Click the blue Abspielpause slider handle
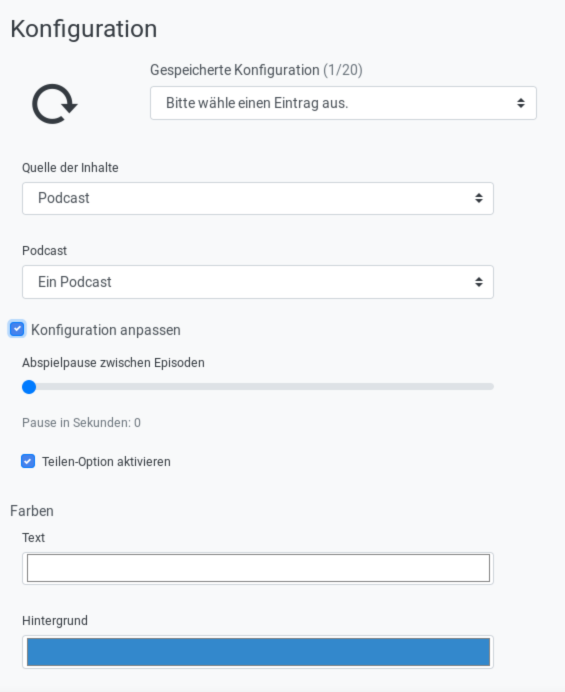The width and height of the screenshot is (565, 692). tap(29, 387)
